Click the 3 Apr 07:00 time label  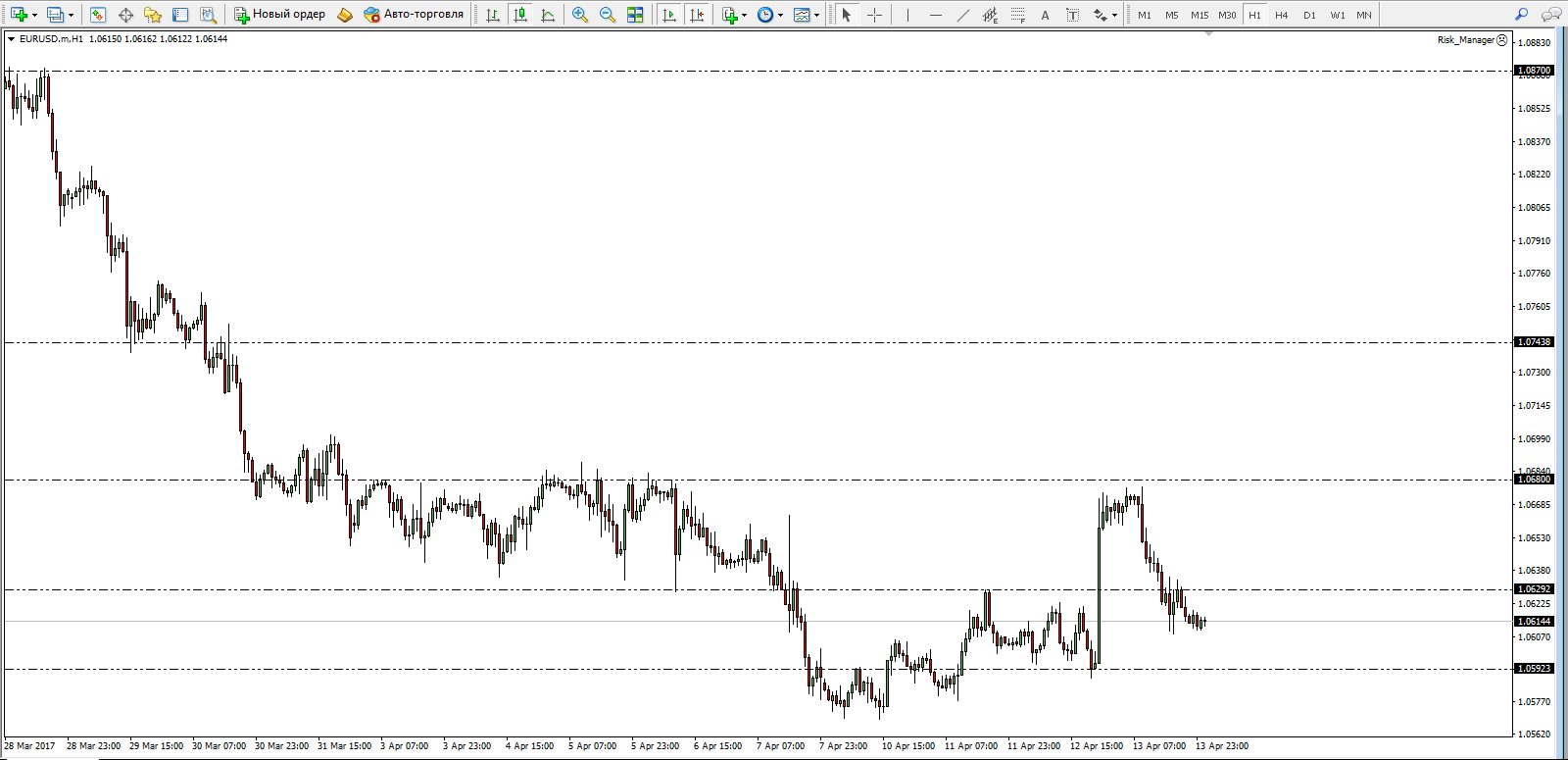click(404, 746)
